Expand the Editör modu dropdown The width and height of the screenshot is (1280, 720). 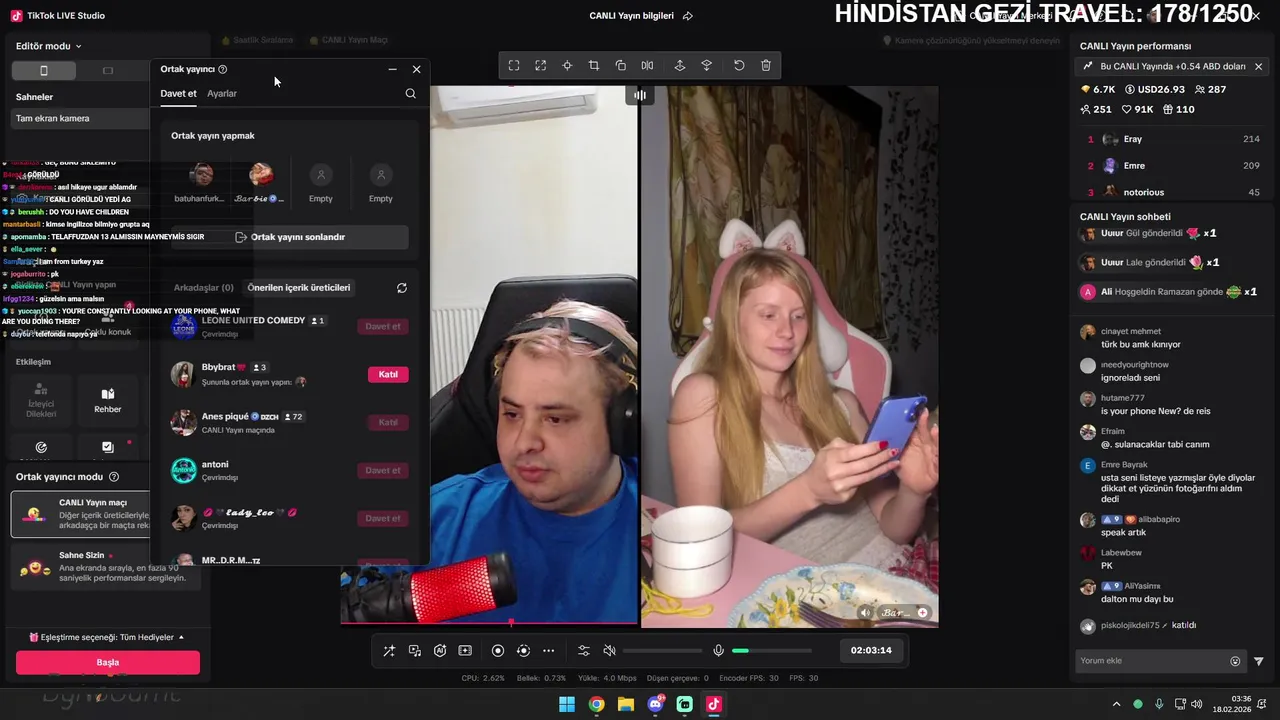click(49, 46)
